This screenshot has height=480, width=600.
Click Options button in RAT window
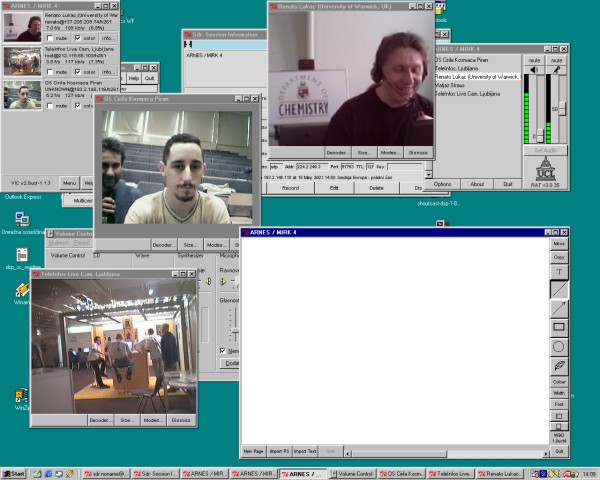pos(442,184)
